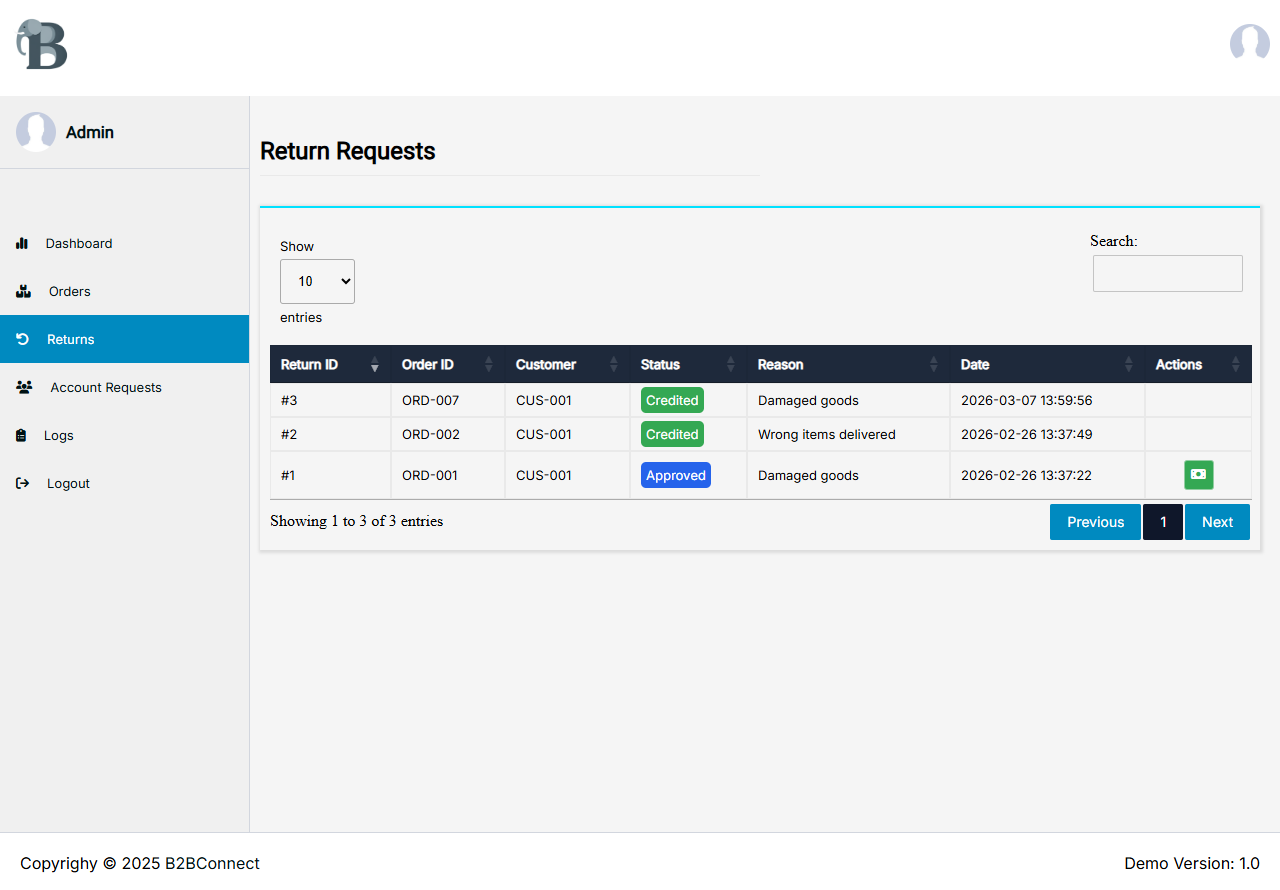Click the Next pagination button
Viewport: 1280px width, 890px height.
[1217, 522]
